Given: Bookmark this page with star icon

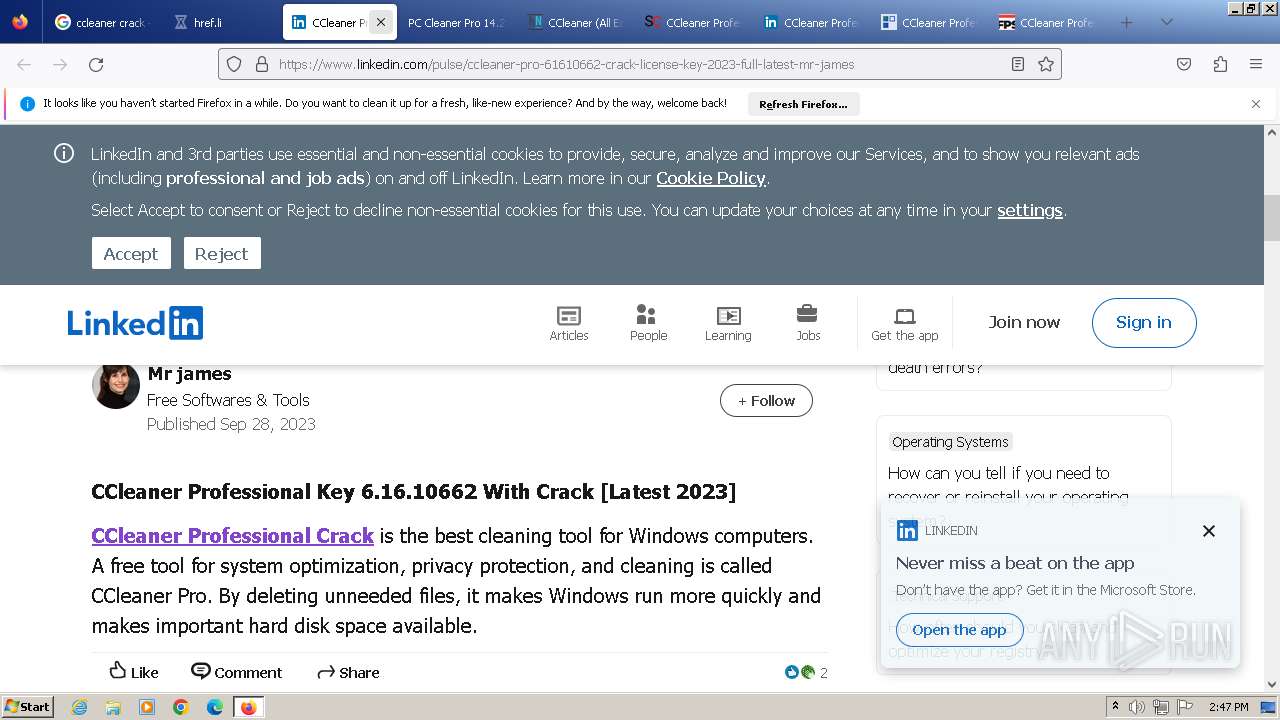Looking at the screenshot, I should [1046, 64].
